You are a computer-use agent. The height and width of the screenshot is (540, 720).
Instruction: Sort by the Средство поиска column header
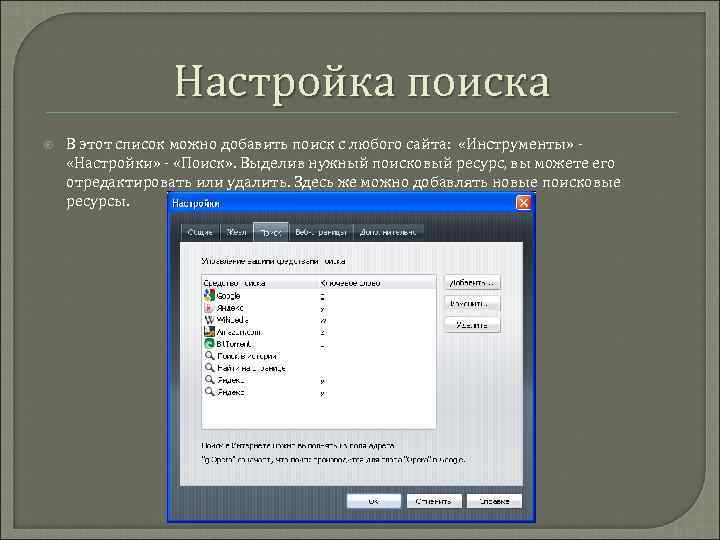[260, 283]
